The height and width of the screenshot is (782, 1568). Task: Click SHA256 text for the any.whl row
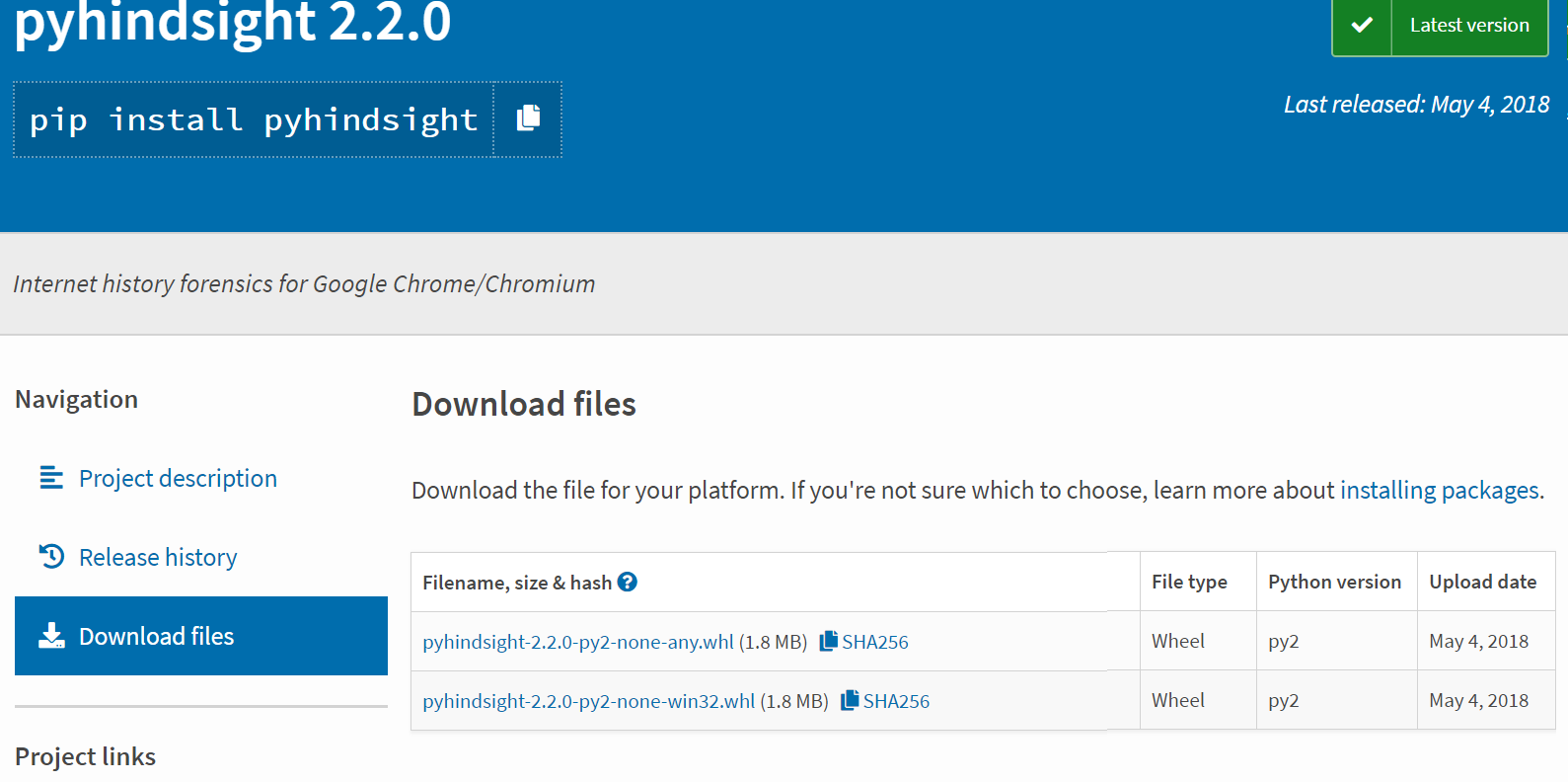tap(875, 642)
